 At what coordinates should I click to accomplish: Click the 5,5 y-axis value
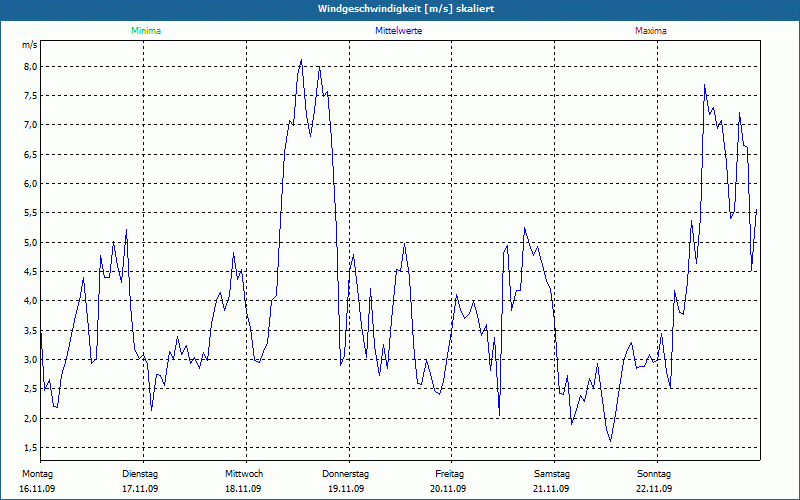[30, 213]
